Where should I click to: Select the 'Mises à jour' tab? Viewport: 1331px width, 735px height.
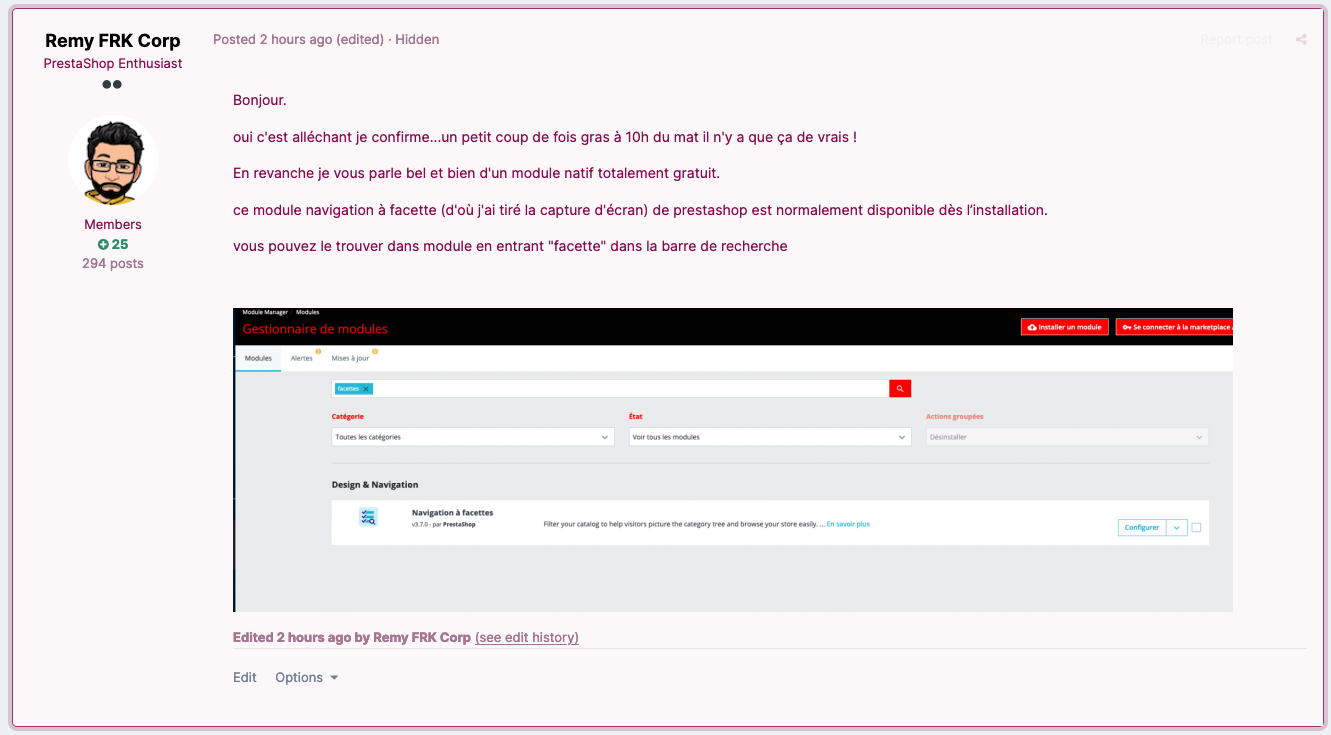350,358
